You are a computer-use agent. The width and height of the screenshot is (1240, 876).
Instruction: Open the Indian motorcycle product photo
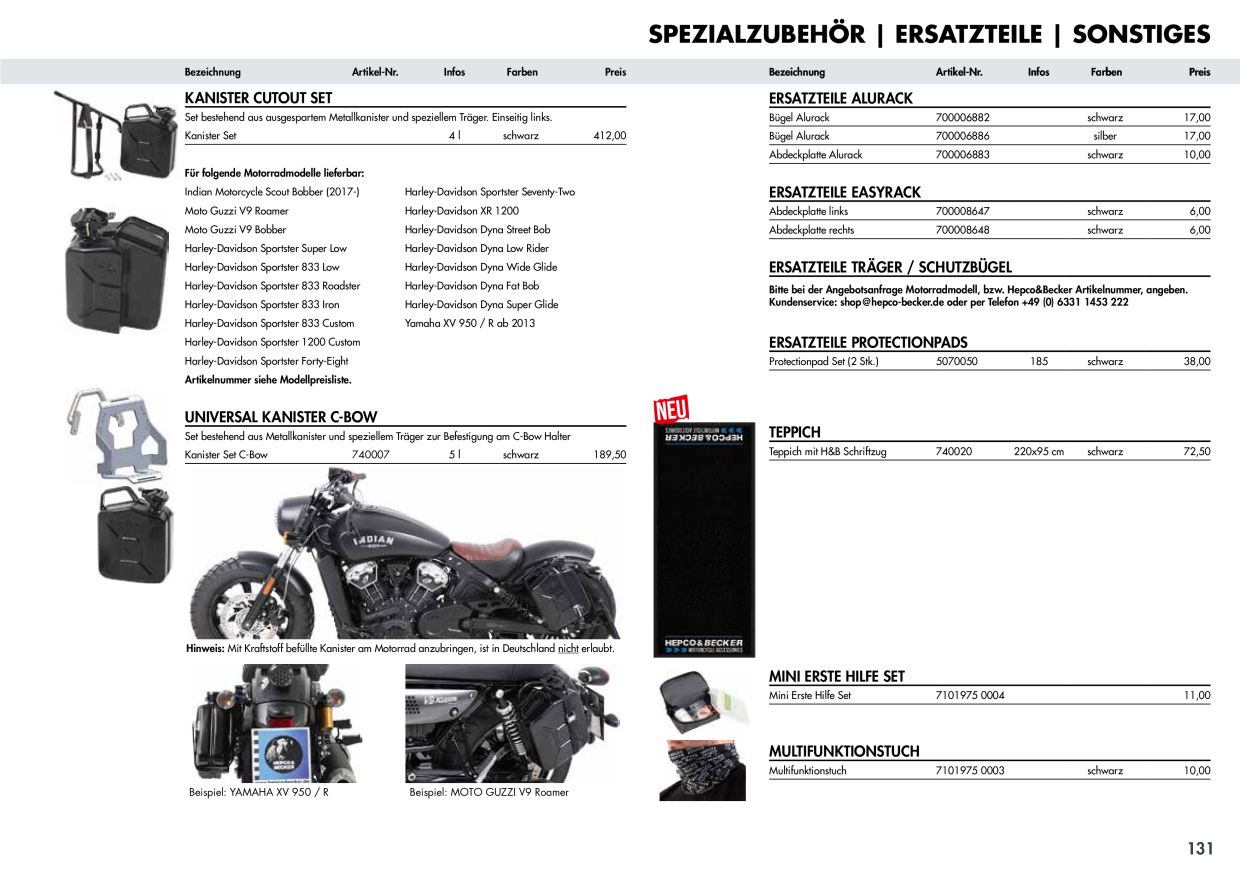pos(404,553)
